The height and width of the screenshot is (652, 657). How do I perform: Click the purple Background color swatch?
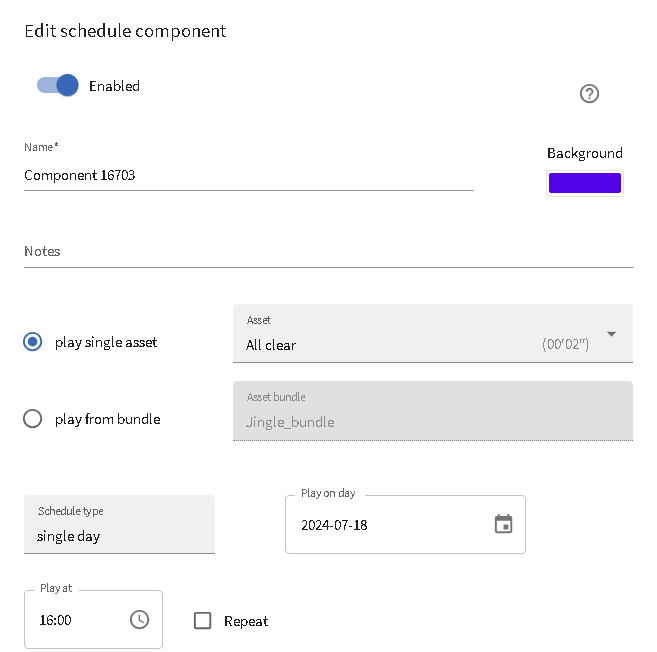point(584,183)
